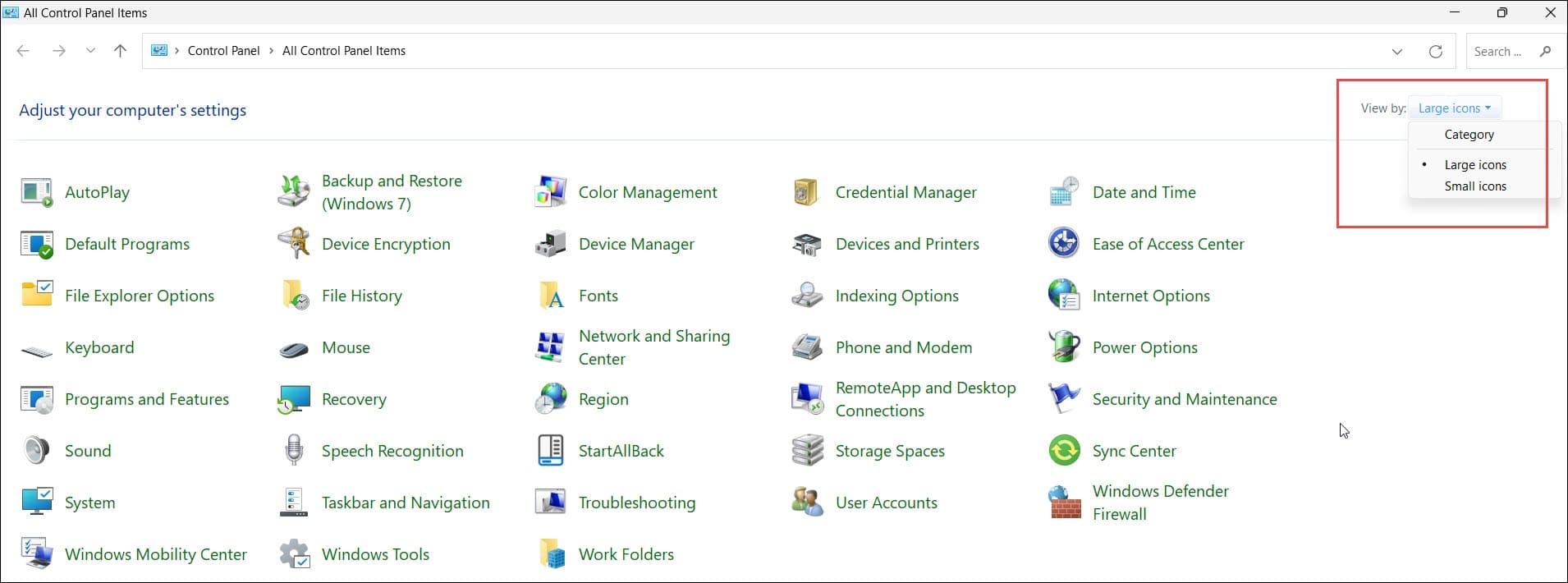1568x583 pixels.
Task: Expand chevron before Control Panel breadcrumb
Action: pos(177,51)
